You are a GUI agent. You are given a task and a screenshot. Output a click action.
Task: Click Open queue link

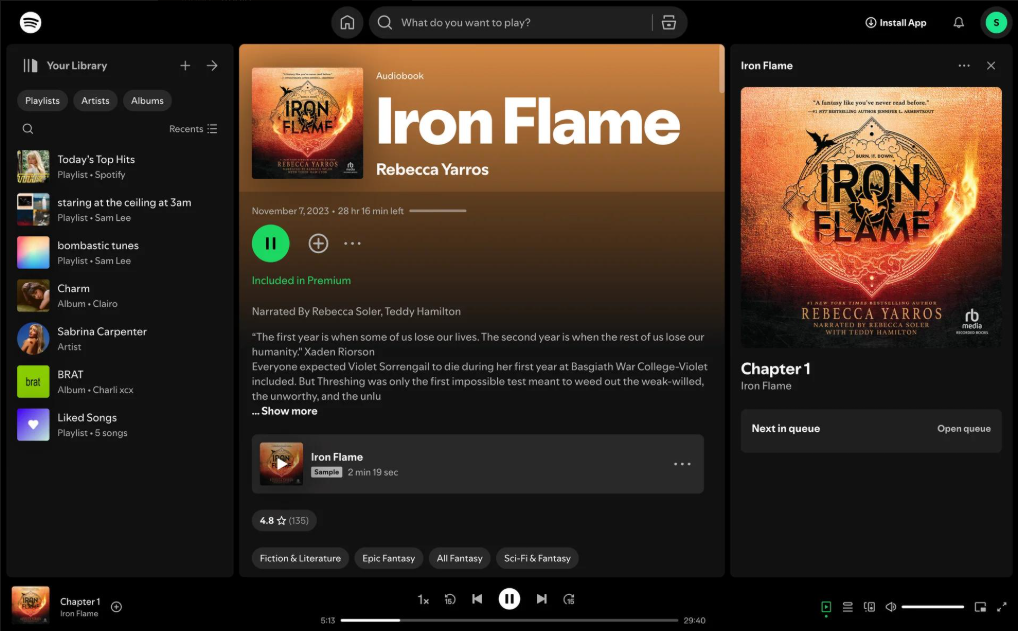click(964, 428)
